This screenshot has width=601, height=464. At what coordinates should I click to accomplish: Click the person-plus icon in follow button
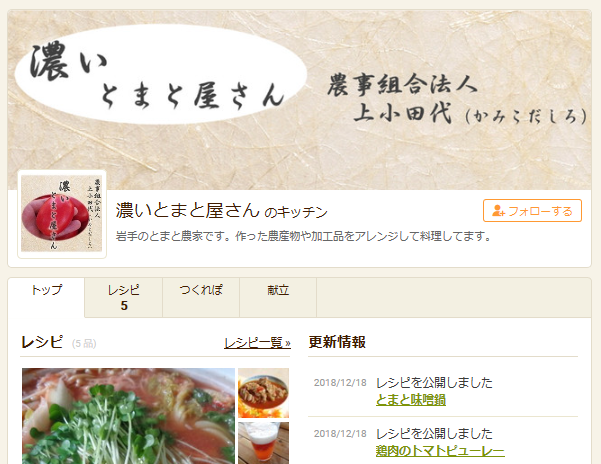(498, 211)
